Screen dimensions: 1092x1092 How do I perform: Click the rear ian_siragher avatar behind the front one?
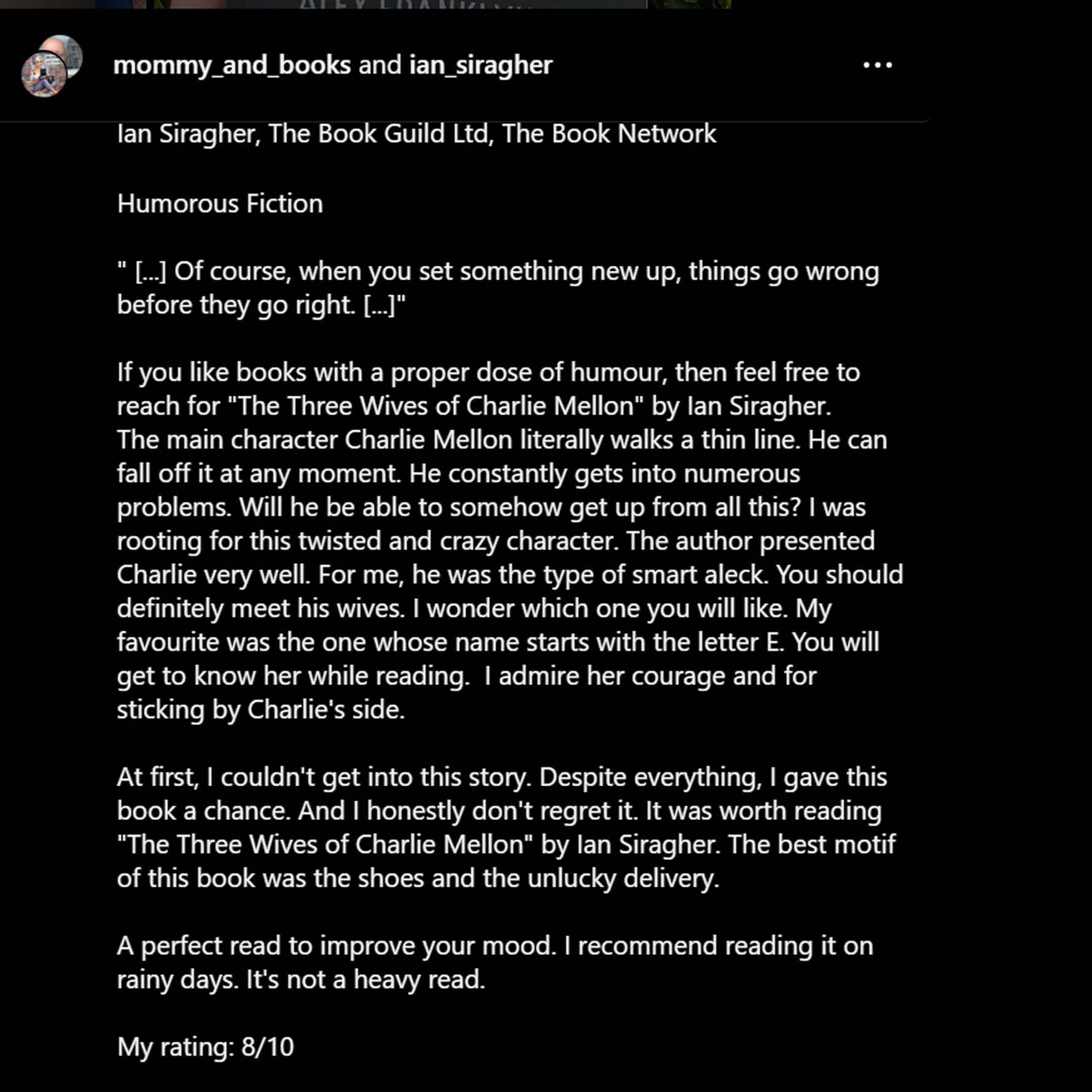point(69,49)
